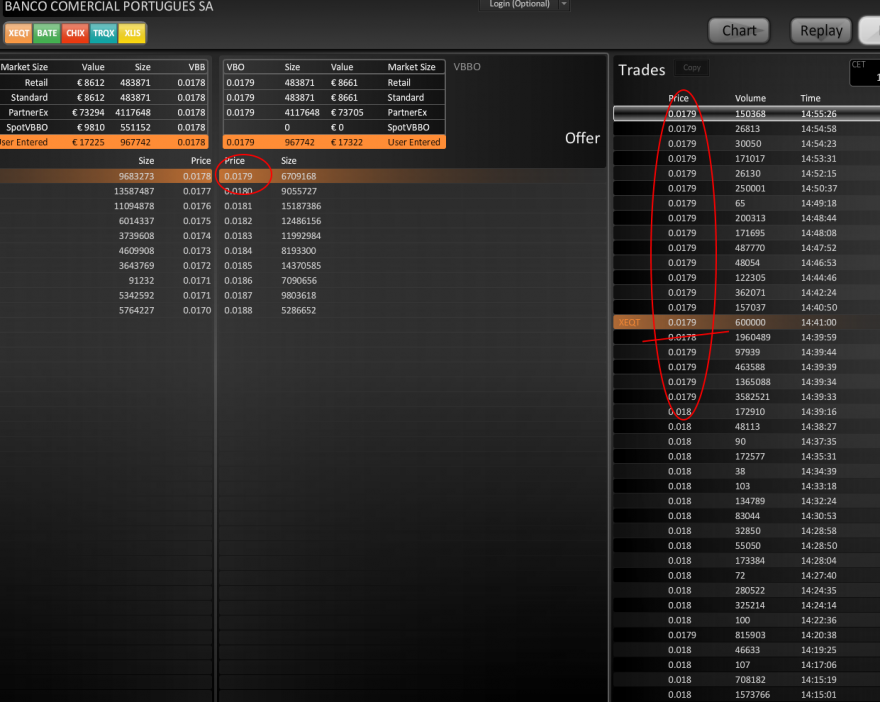Select the Retail row in VBB table
The width and height of the screenshot is (880, 702).
(104, 82)
